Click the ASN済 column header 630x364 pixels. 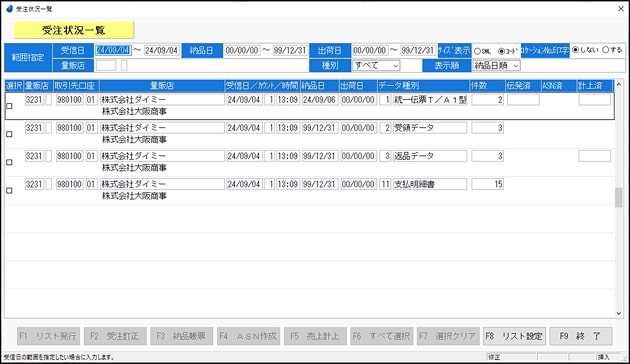pyautogui.click(x=558, y=86)
